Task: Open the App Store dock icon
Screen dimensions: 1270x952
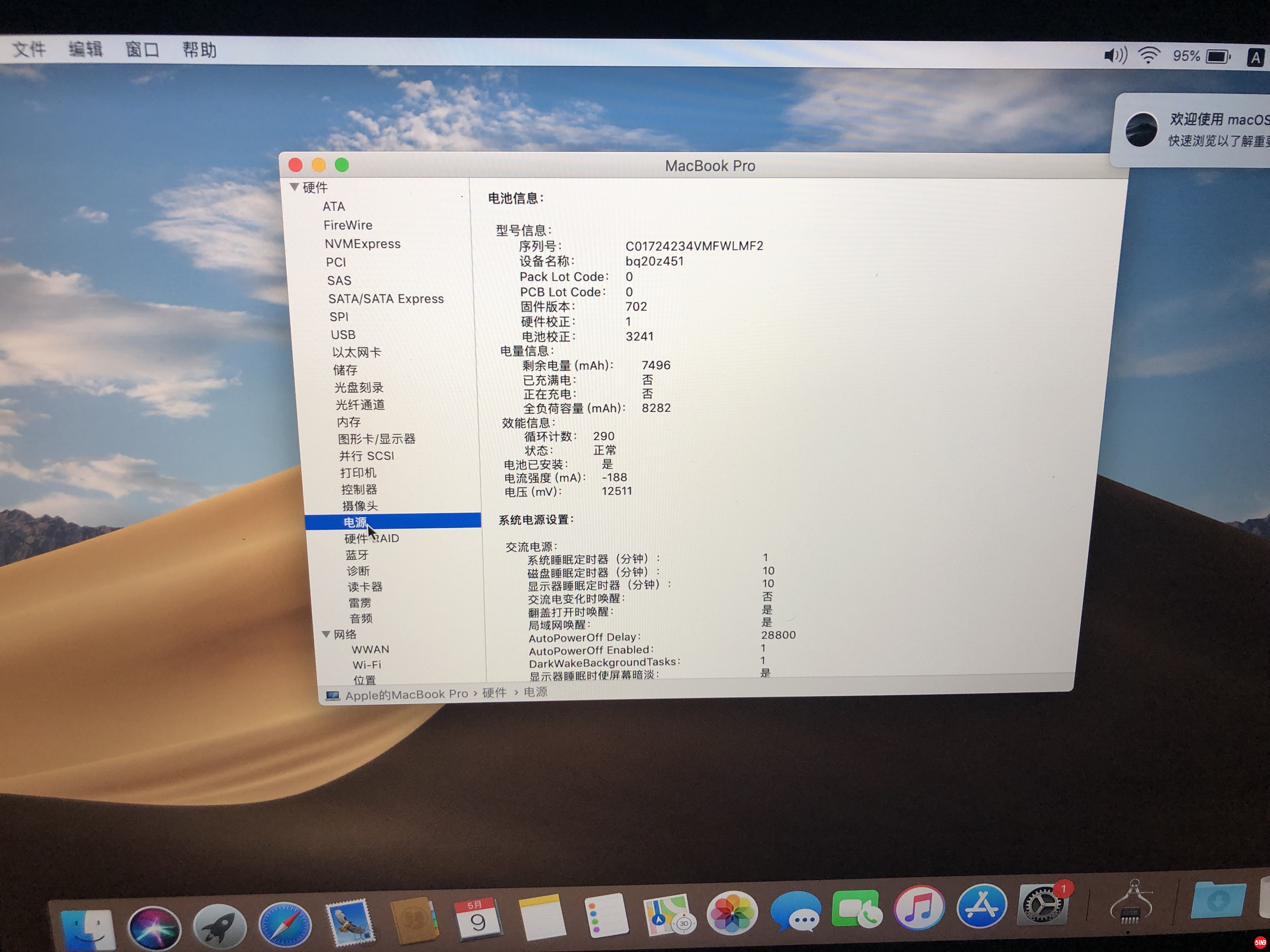Action: click(x=981, y=906)
